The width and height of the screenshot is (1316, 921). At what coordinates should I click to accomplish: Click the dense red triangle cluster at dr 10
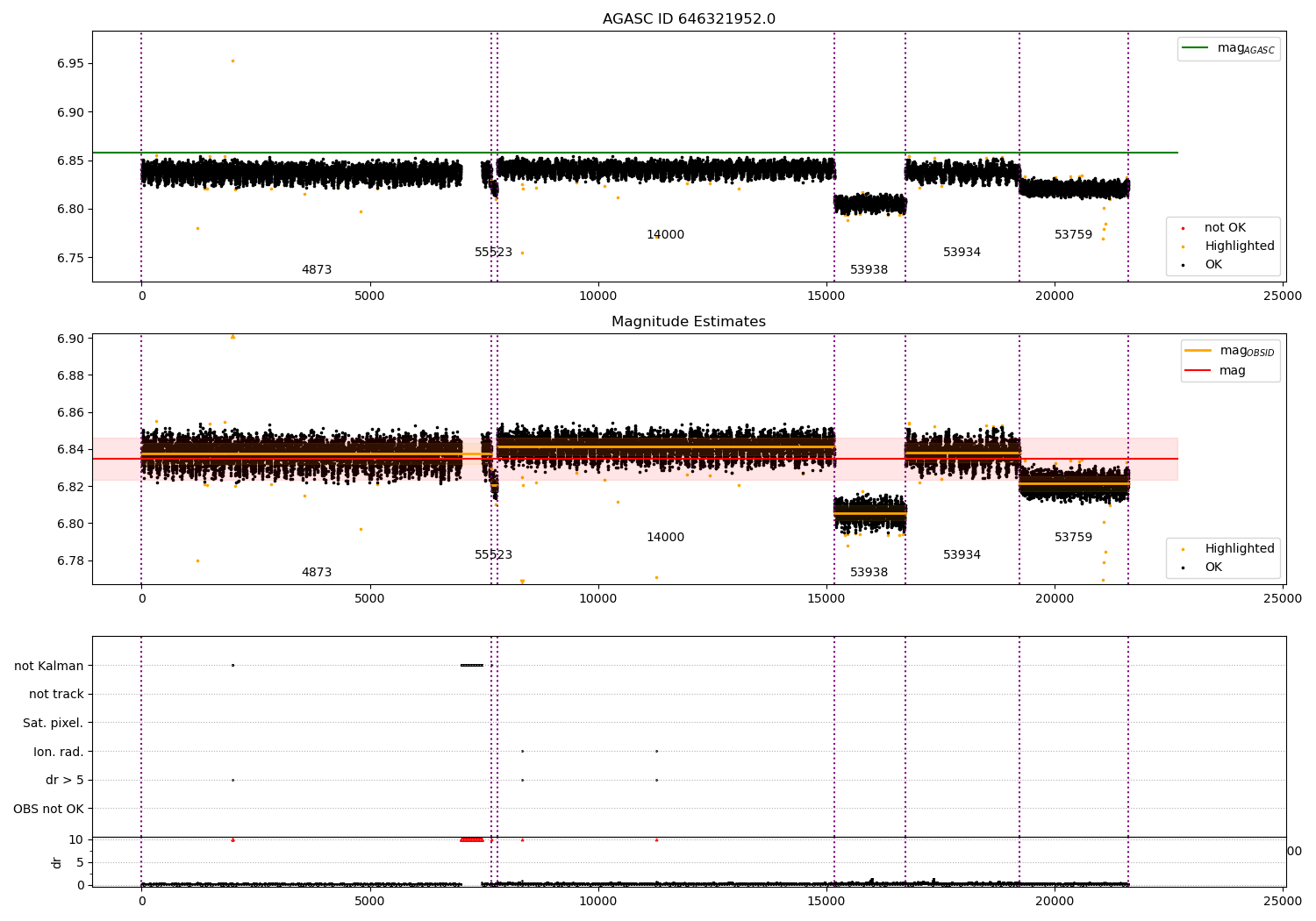472,839
